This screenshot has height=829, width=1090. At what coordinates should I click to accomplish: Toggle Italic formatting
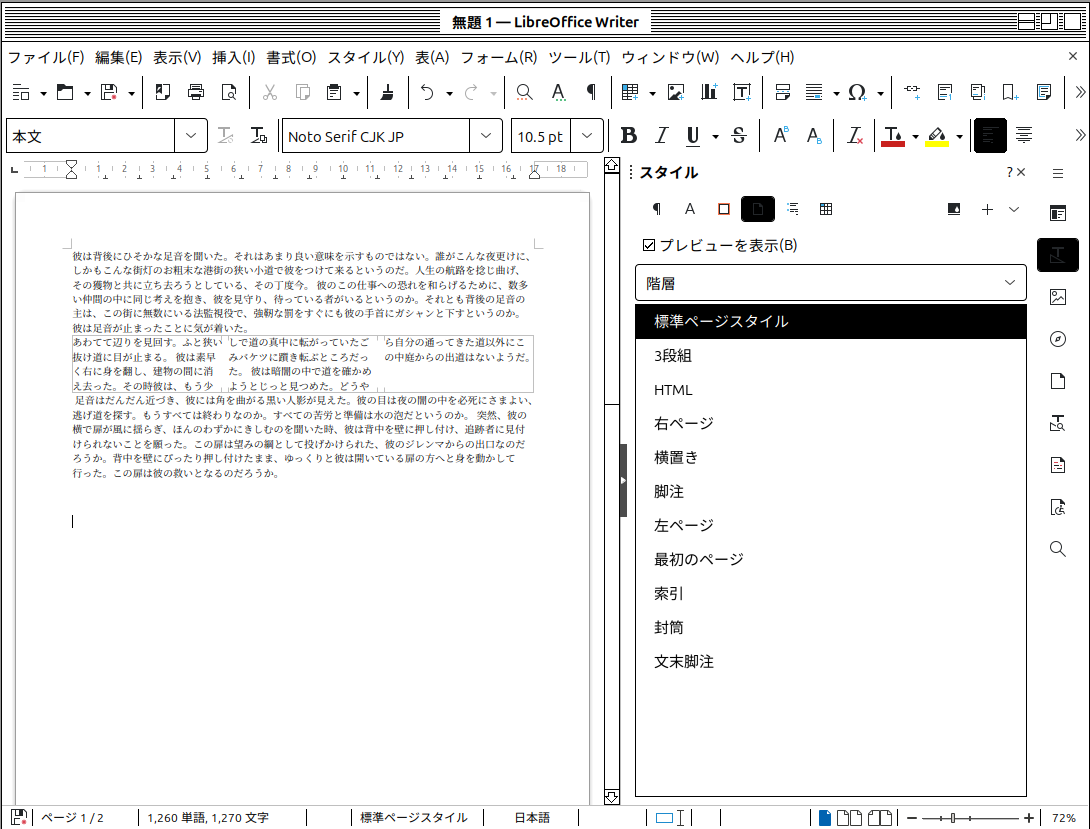(662, 136)
